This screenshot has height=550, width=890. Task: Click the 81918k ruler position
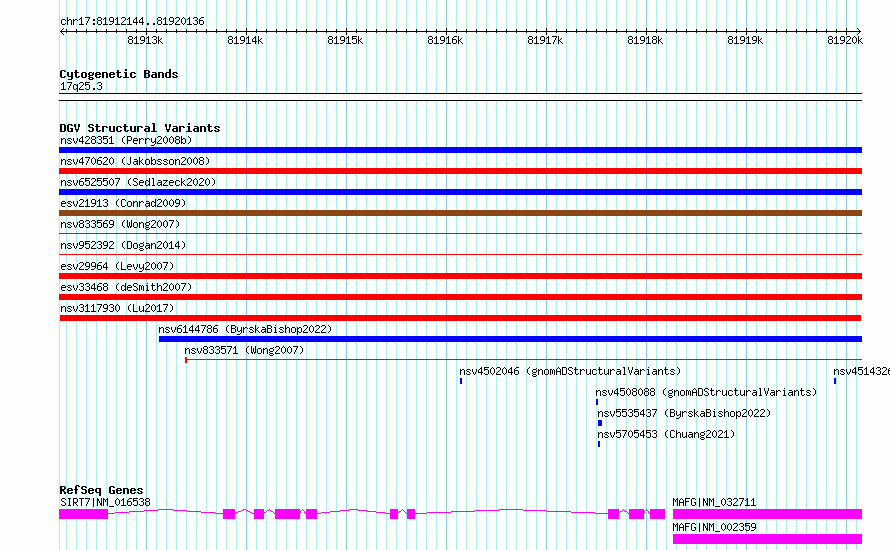pos(645,40)
